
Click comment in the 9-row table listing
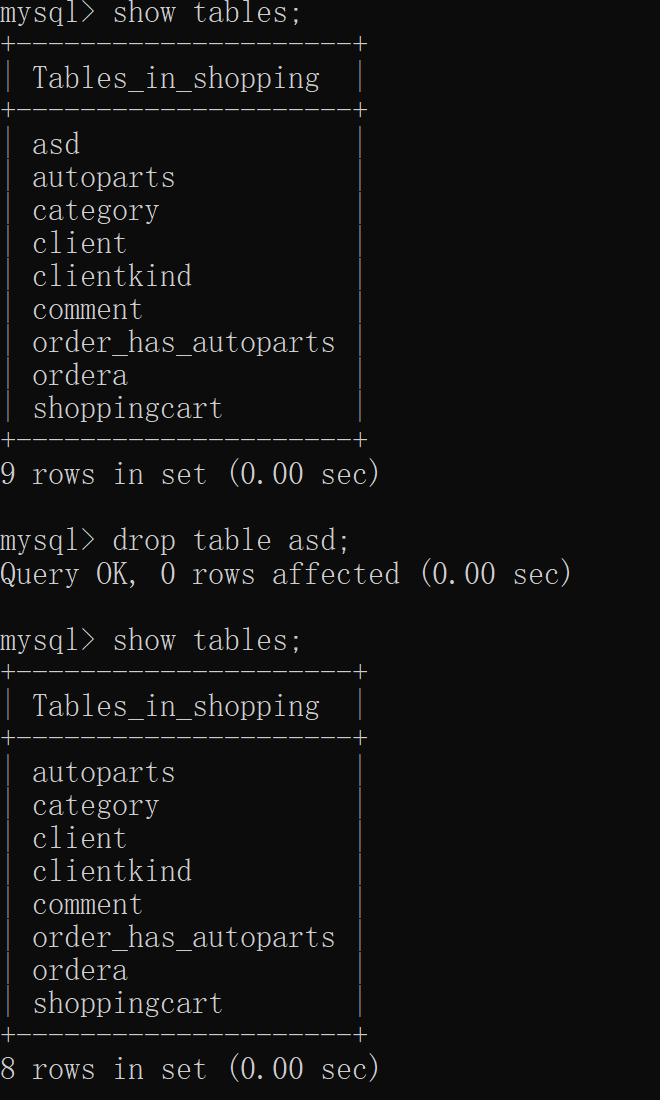[x=88, y=310]
